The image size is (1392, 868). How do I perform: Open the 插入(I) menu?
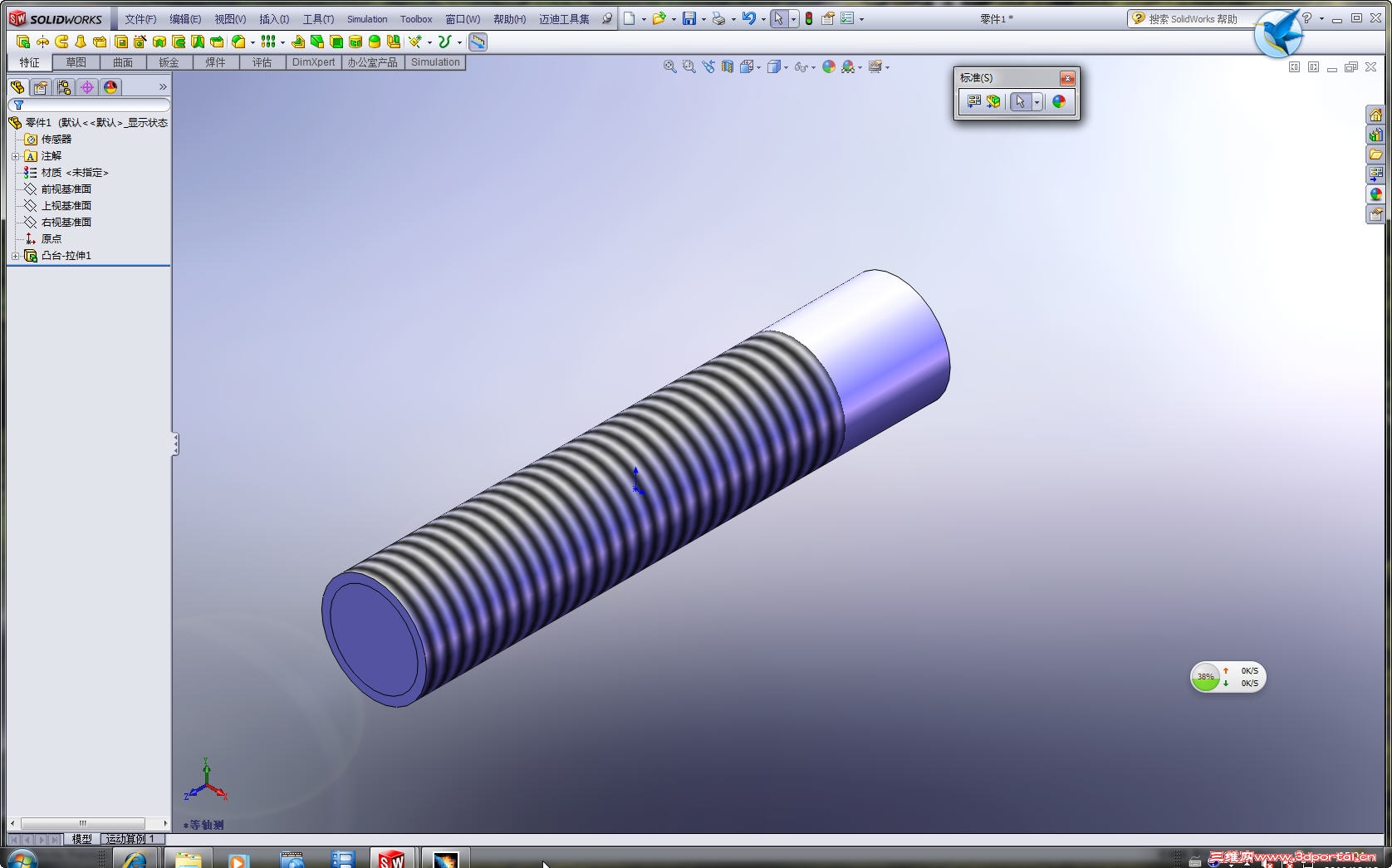point(274,19)
